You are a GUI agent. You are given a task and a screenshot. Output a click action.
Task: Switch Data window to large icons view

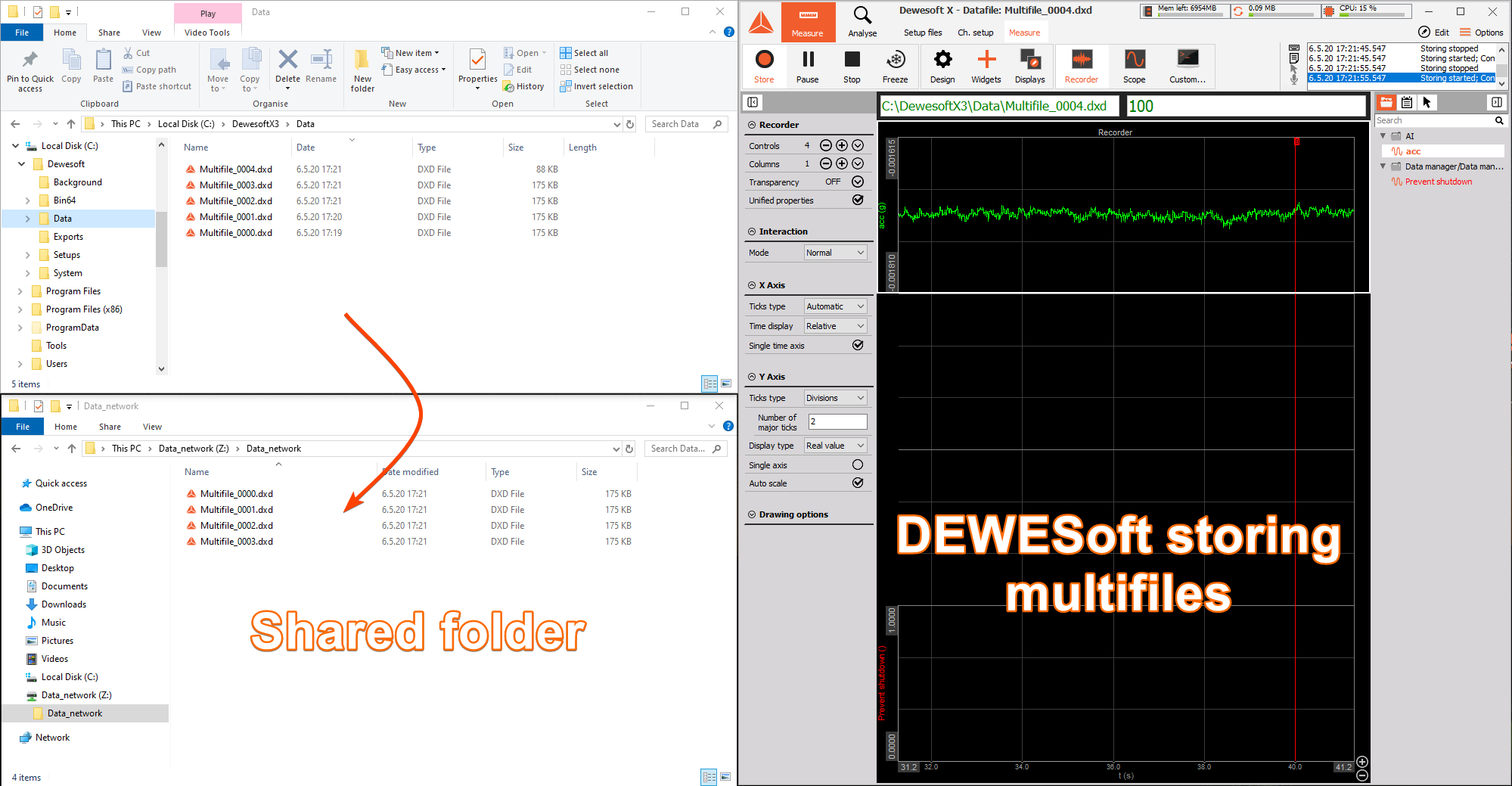point(726,384)
